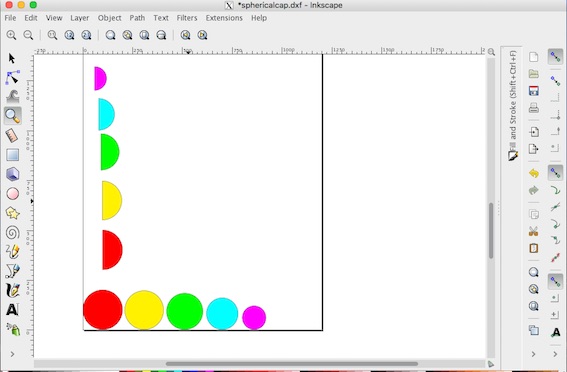567x372 pixels.
Task: Click the Zoom in toolbar icon
Action: 11,35
